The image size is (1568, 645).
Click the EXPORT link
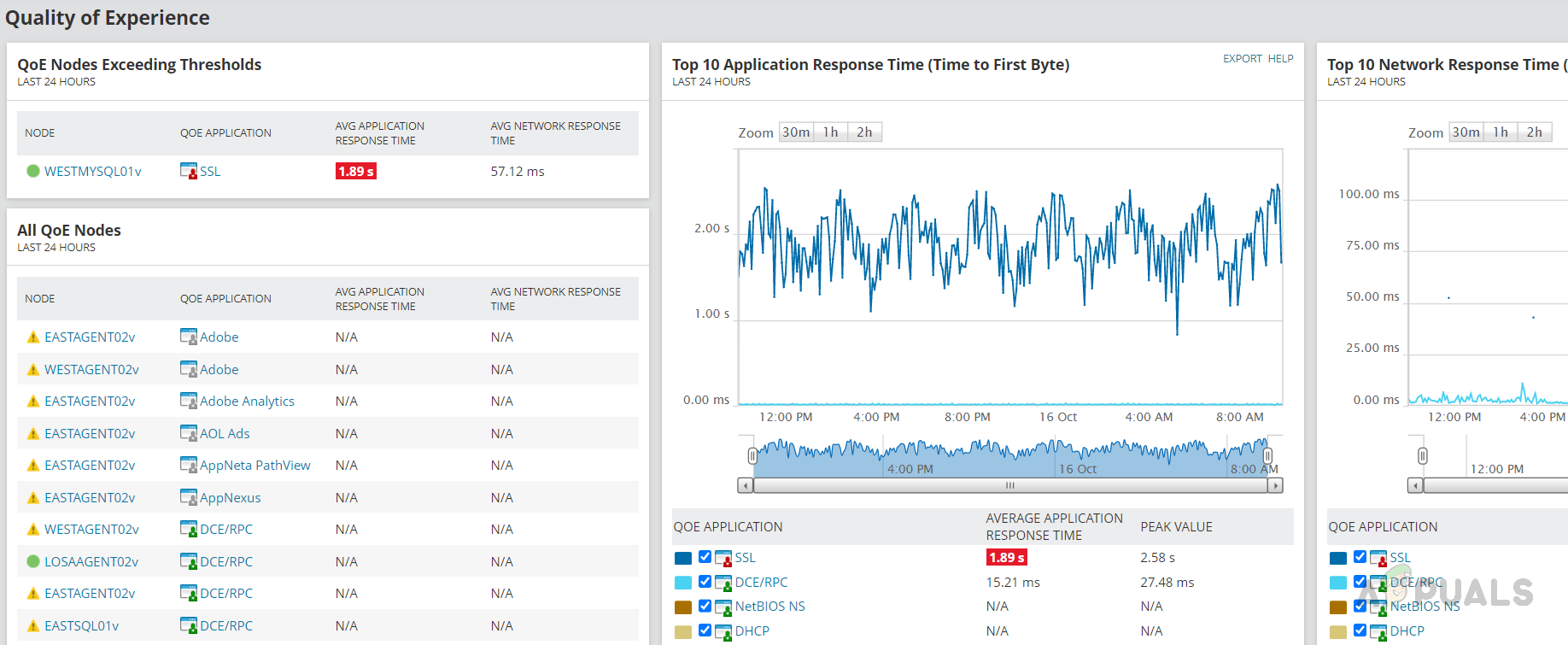coord(1242,59)
